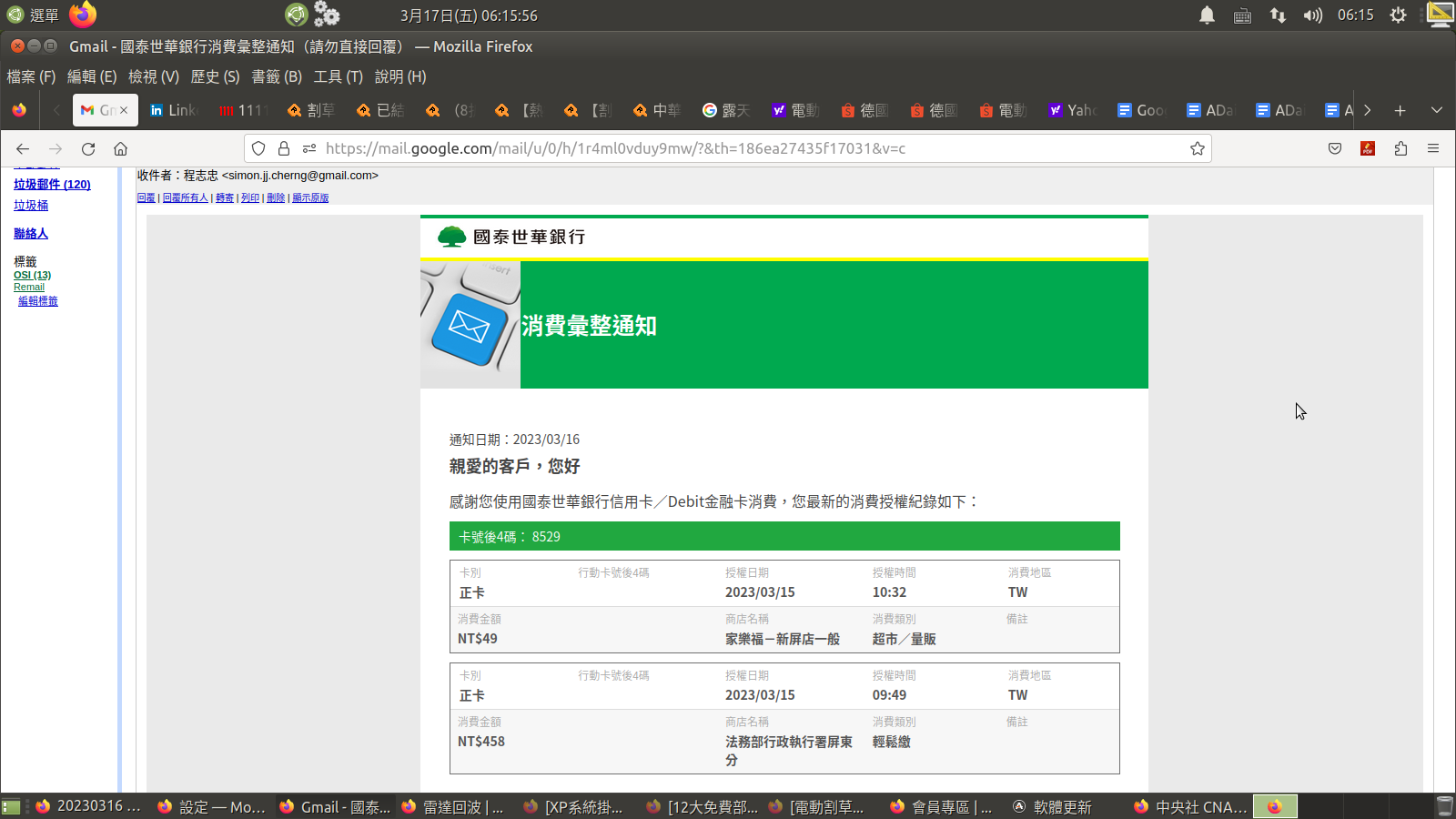Open the 檔案 (F) menu
Viewport: 1456px width, 819px height.
pyautogui.click(x=31, y=76)
